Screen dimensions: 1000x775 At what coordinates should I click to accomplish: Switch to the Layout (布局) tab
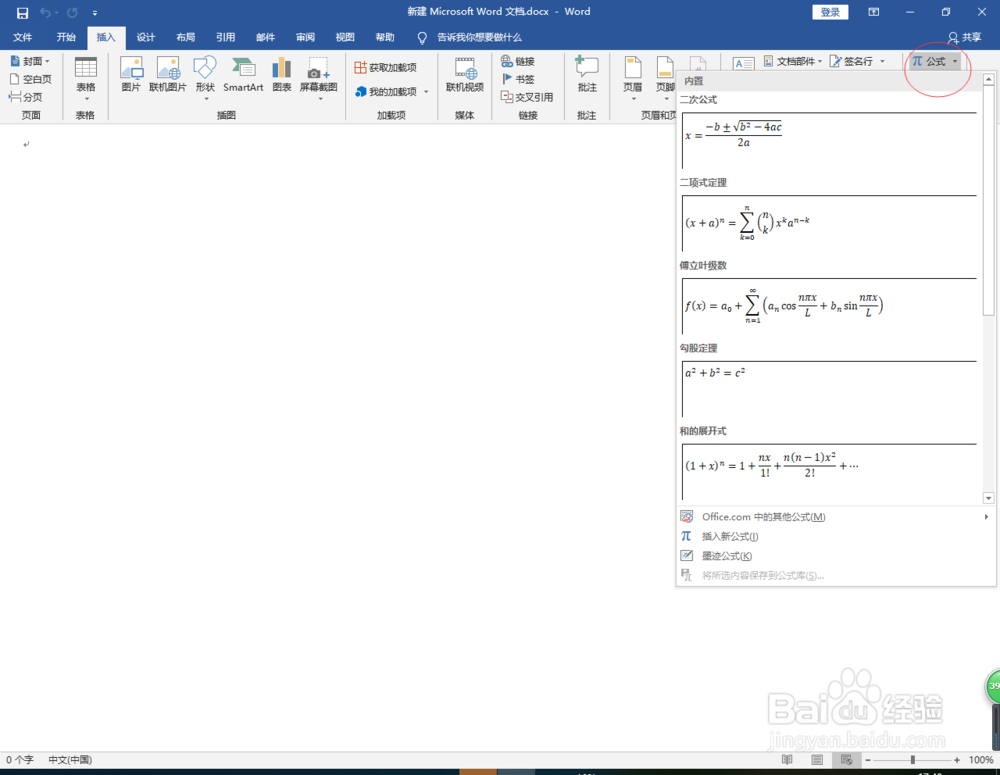[186, 38]
